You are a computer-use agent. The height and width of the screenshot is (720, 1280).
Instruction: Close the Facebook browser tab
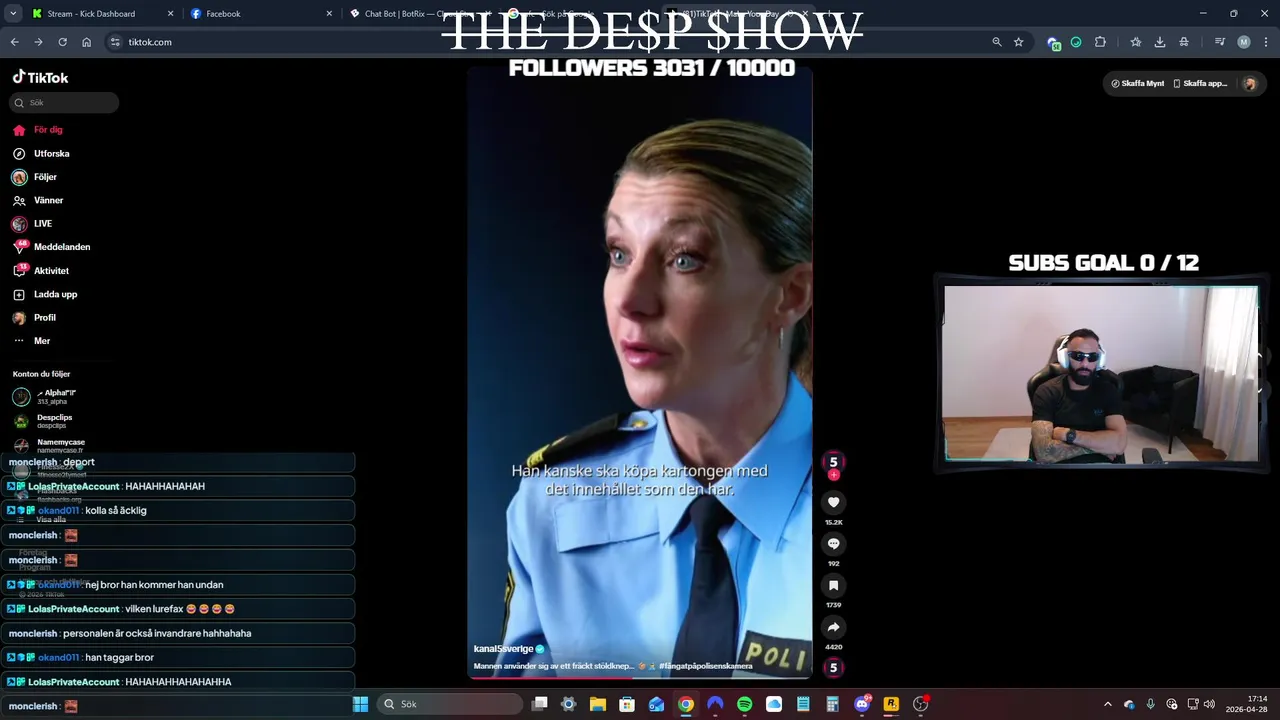click(329, 14)
